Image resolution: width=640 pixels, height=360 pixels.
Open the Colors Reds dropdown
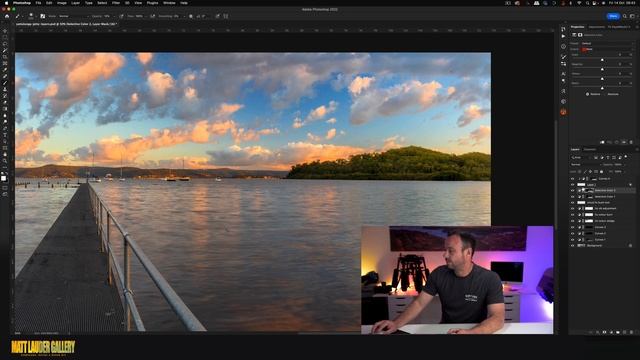click(607, 49)
